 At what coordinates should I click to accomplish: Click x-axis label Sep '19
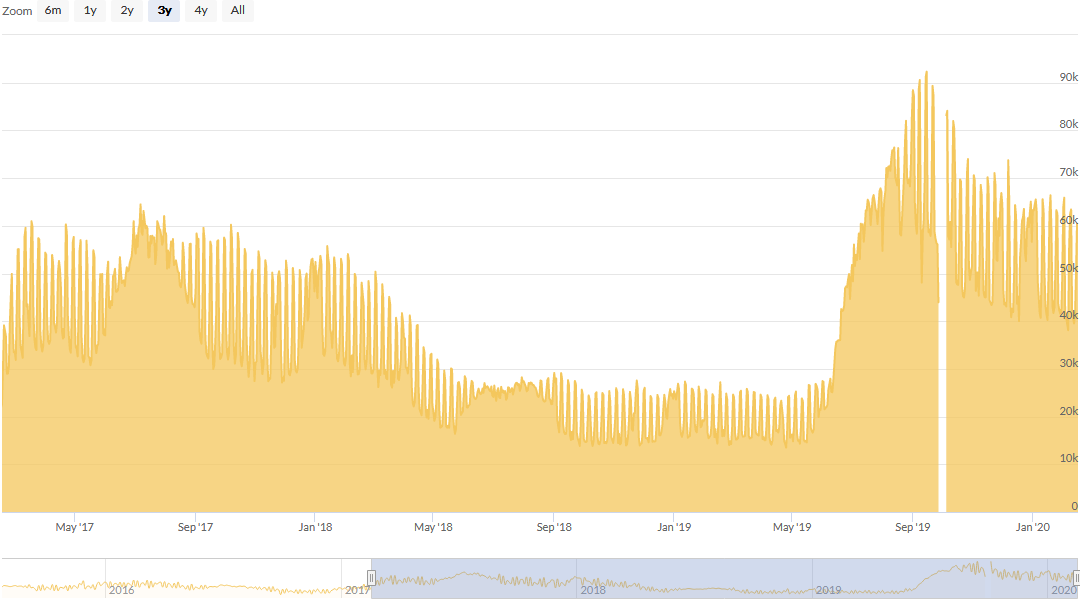(x=913, y=527)
